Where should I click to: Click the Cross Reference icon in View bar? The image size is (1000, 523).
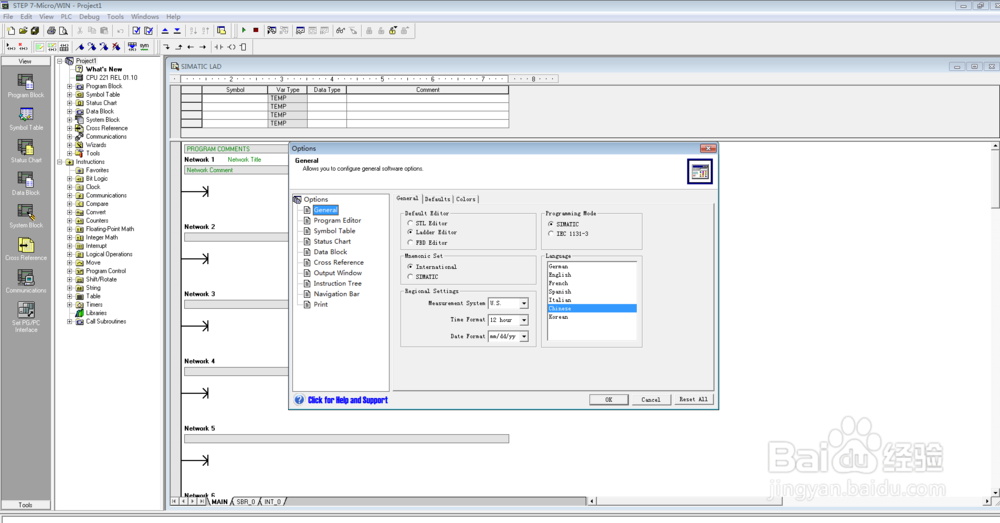[x=26, y=245]
